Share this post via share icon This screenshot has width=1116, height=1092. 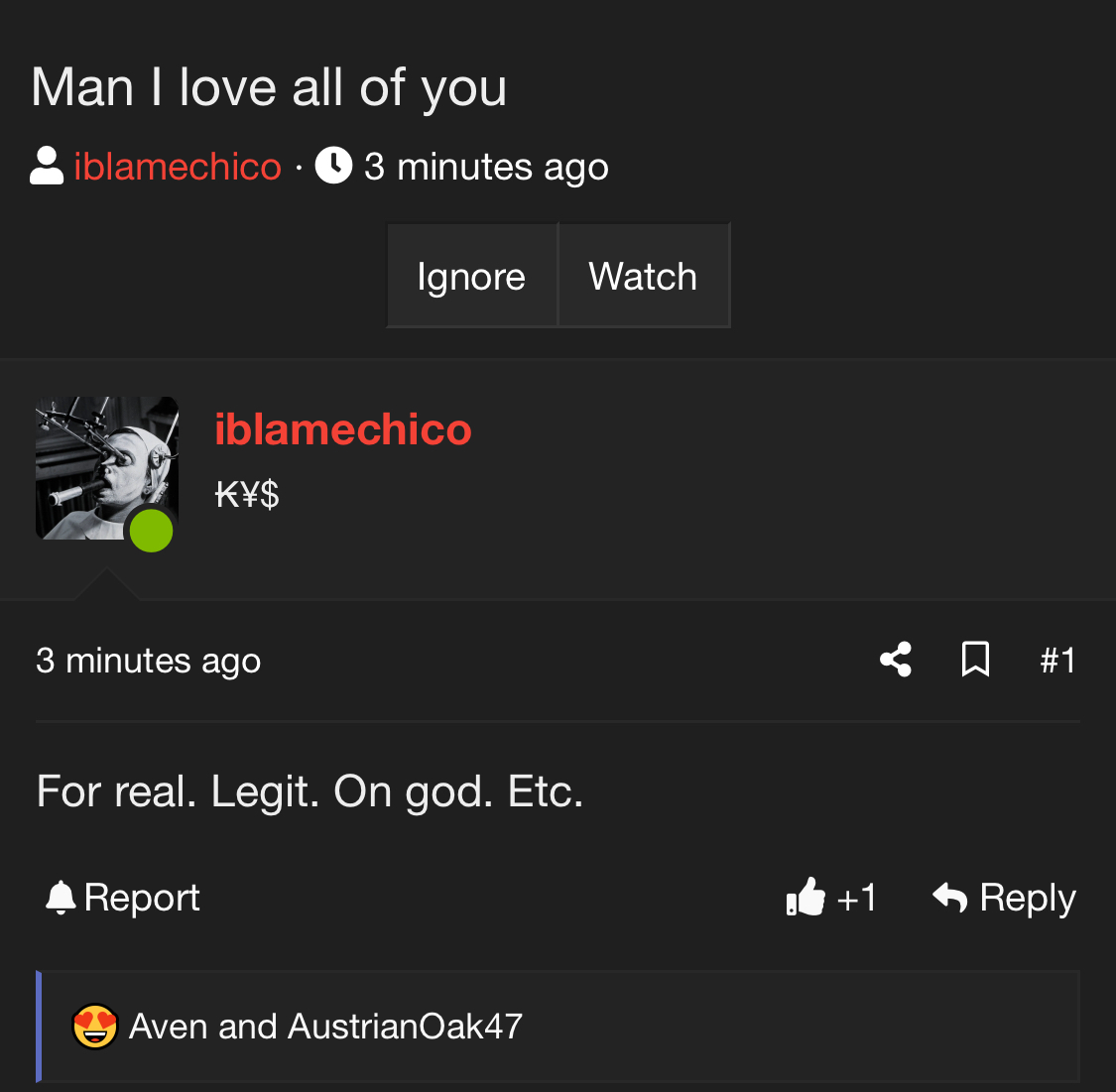point(896,660)
